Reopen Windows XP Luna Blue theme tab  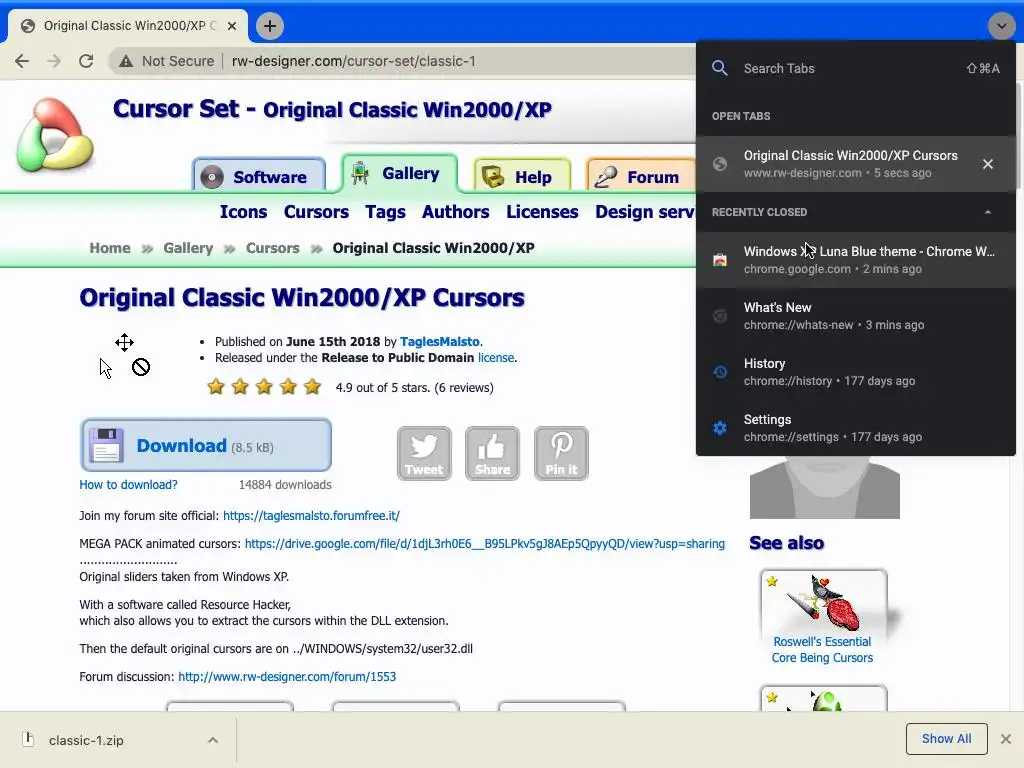[x=856, y=260]
